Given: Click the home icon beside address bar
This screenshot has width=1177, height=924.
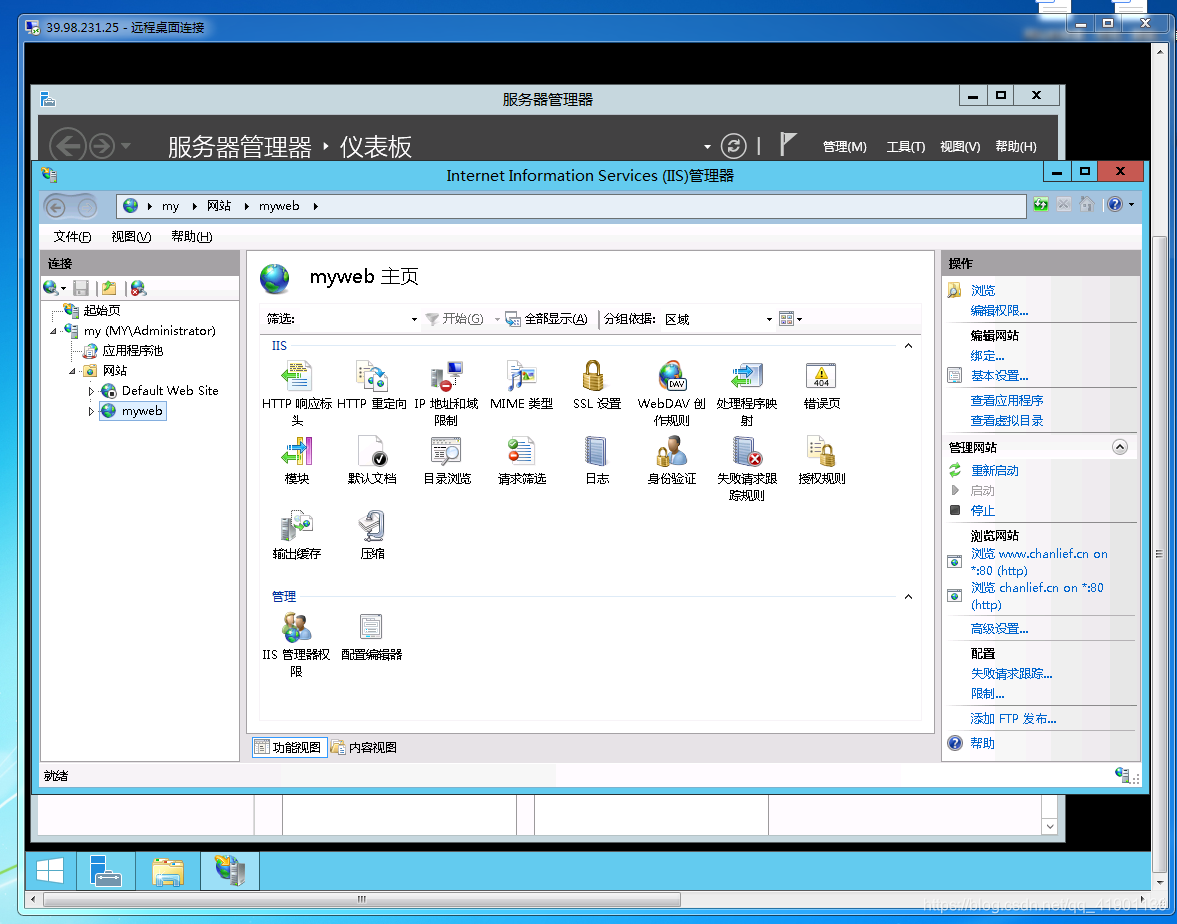Looking at the screenshot, I should point(1086,204).
